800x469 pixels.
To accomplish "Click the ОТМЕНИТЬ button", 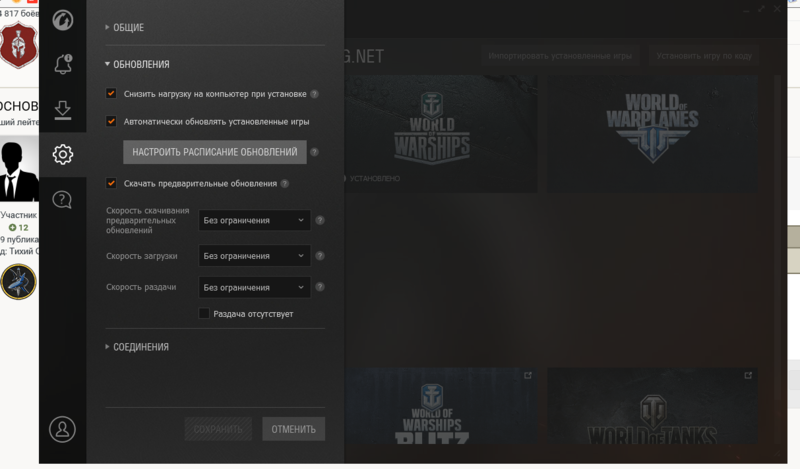I will click(293, 429).
